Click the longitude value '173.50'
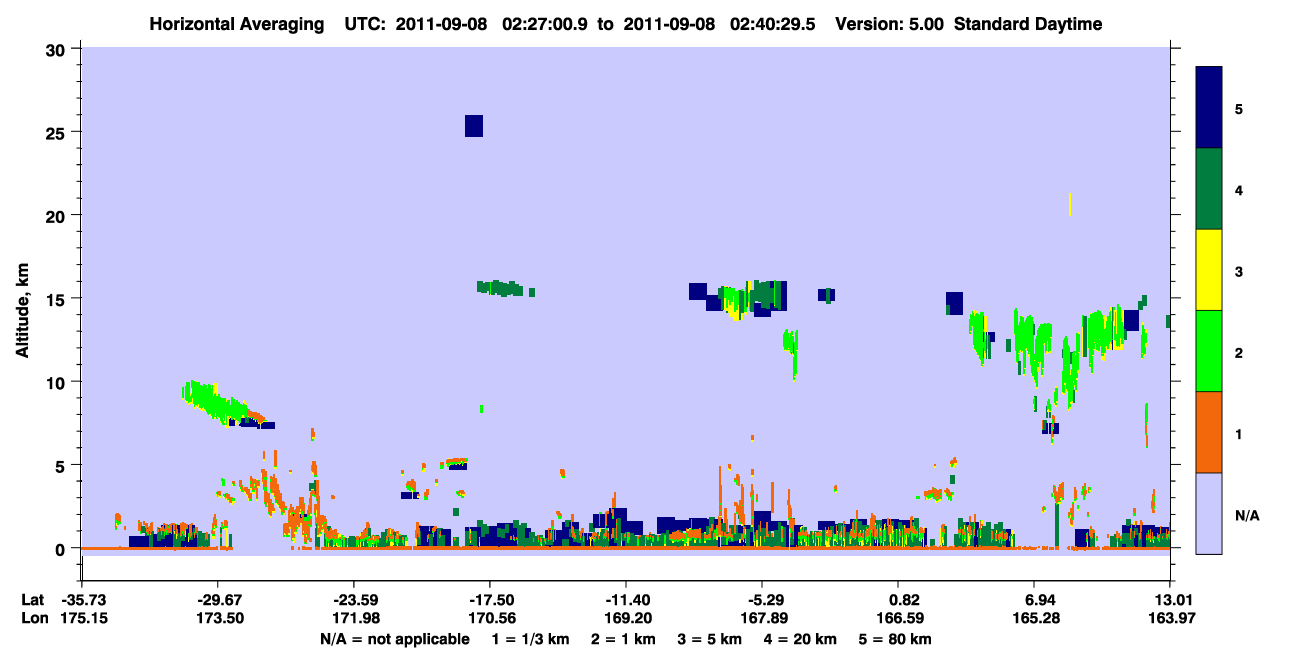Screen dimensions: 1300x667 coord(218,618)
